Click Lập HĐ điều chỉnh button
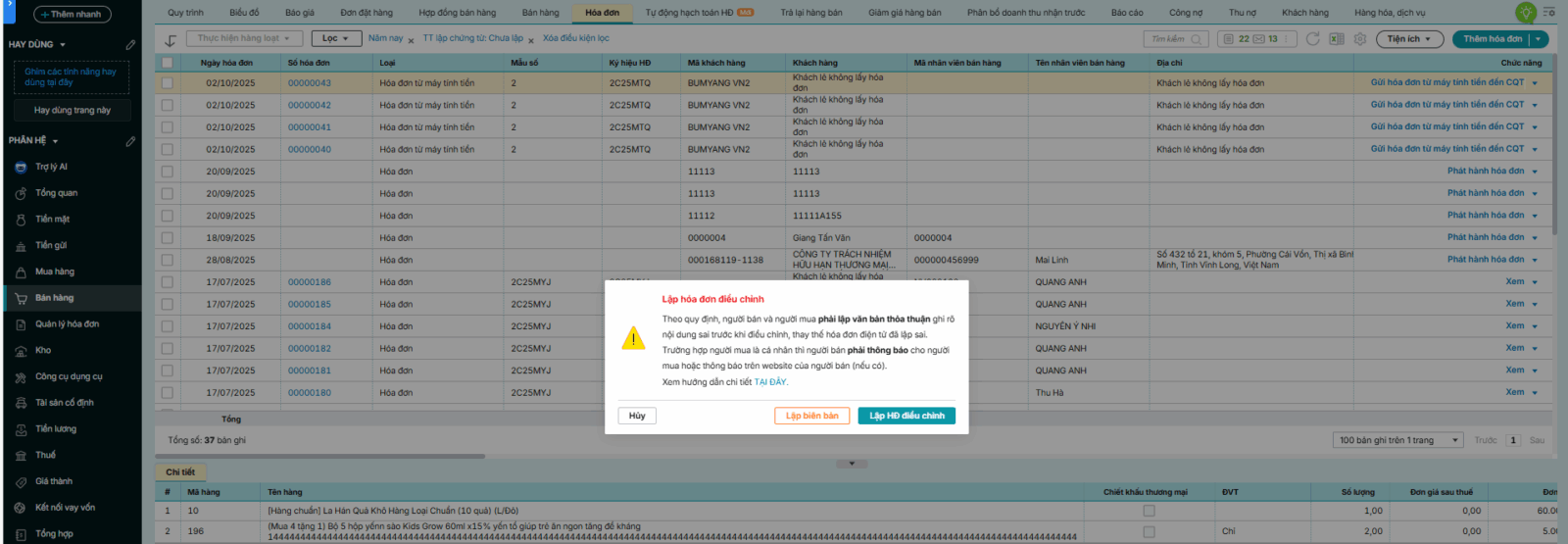This screenshot has width=1568, height=544. (906, 416)
